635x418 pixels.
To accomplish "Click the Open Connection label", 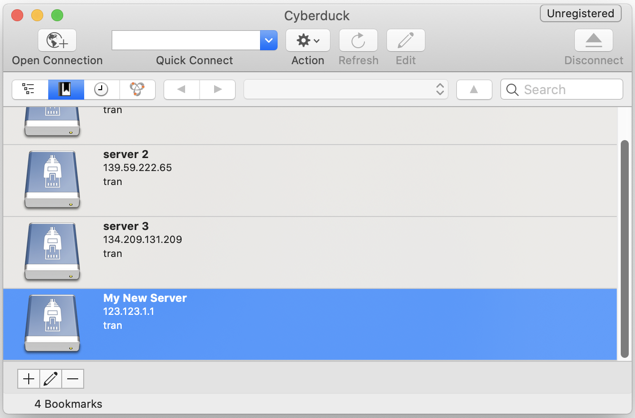I will pos(57,60).
